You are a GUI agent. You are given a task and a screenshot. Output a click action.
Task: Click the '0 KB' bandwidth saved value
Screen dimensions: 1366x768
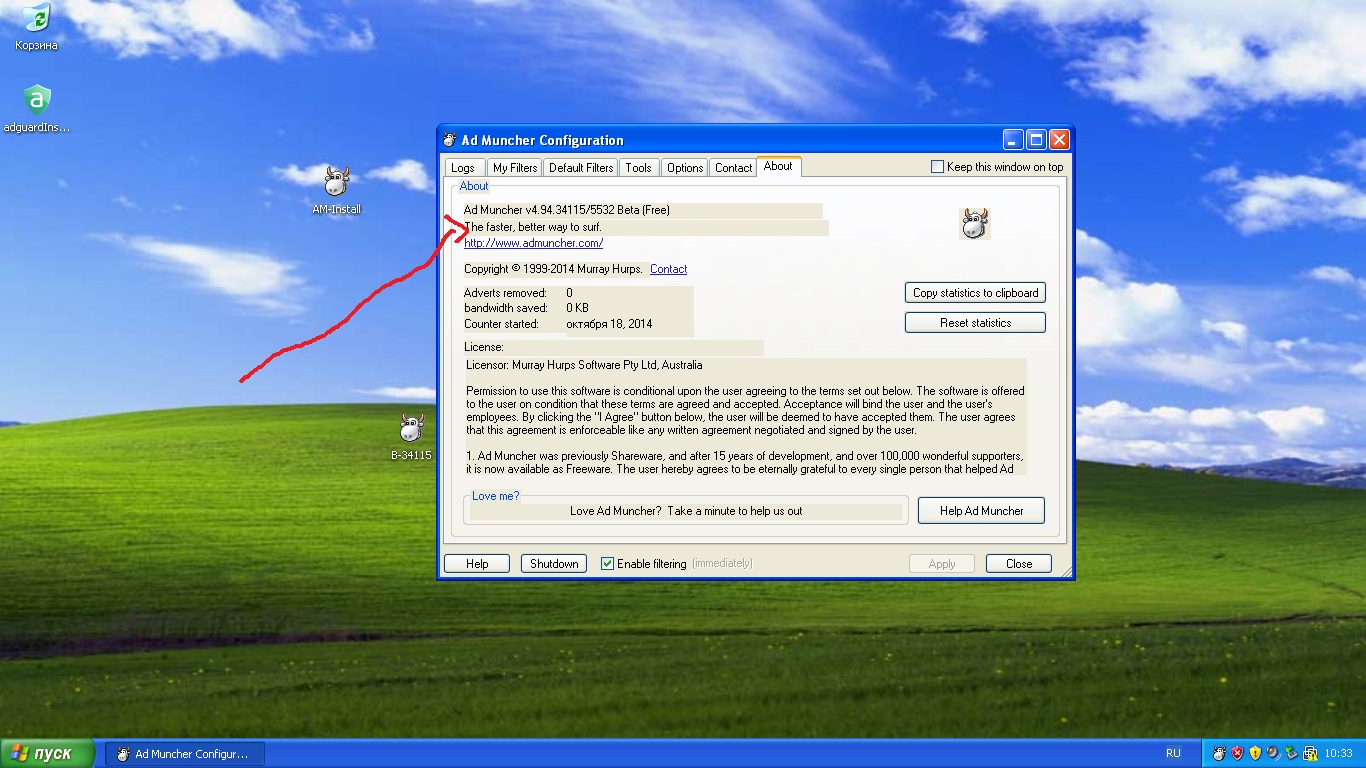[x=577, y=308]
